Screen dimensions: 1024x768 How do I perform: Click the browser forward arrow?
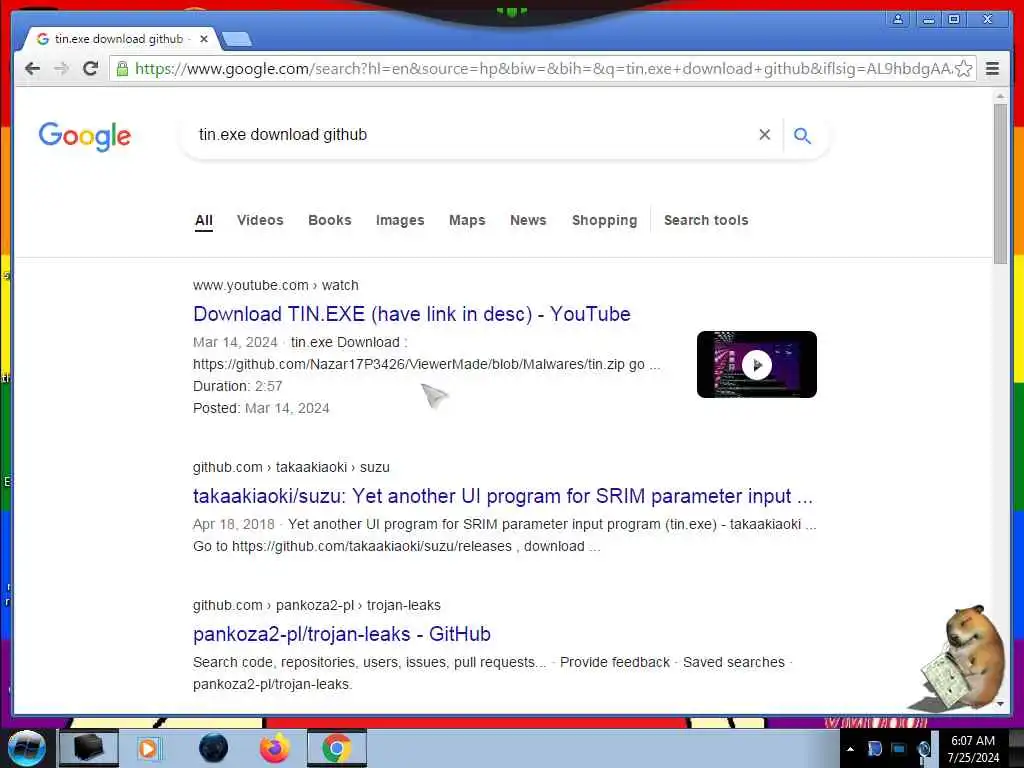tap(61, 69)
